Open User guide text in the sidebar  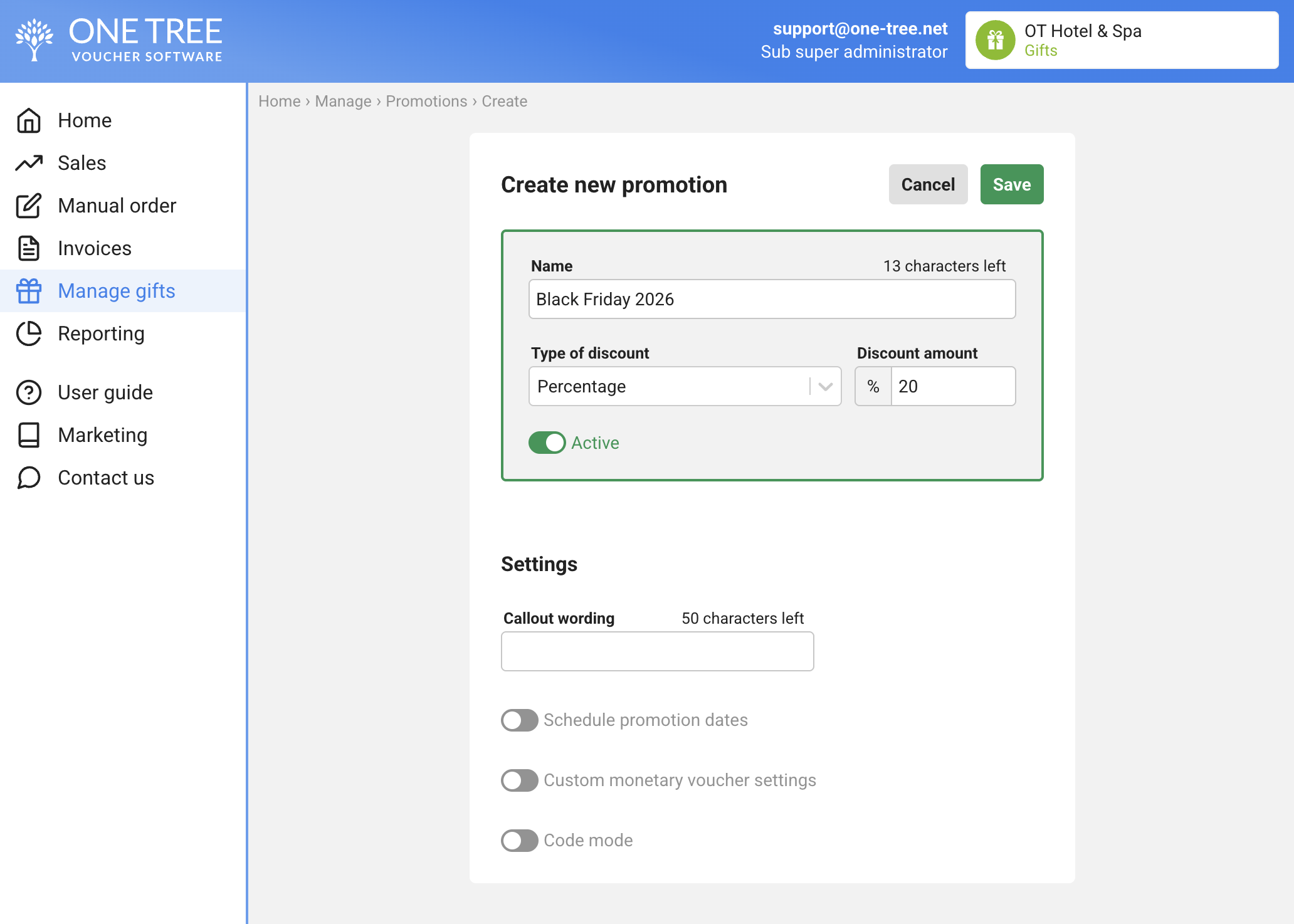coord(105,392)
